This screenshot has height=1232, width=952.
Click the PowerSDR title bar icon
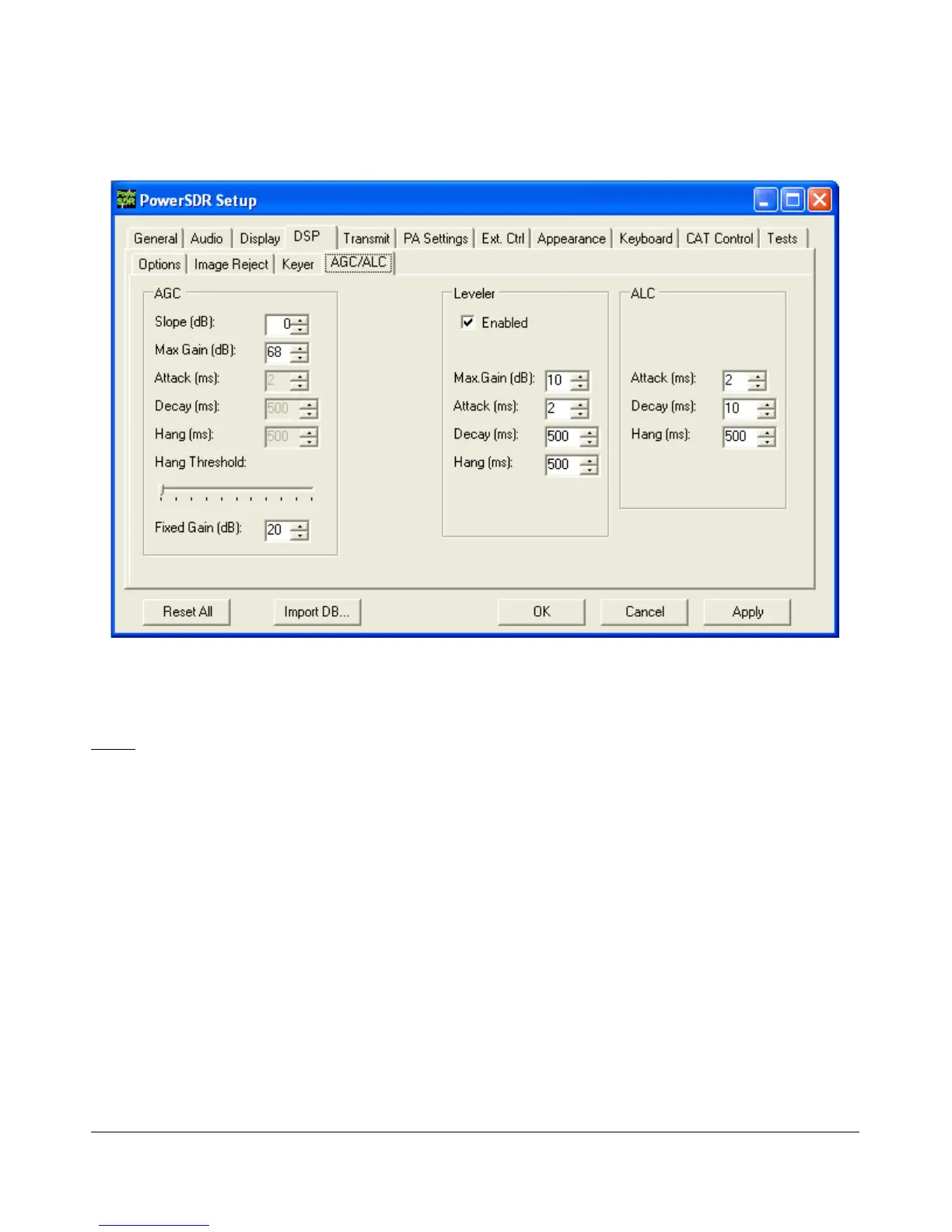pyautogui.click(x=126, y=200)
